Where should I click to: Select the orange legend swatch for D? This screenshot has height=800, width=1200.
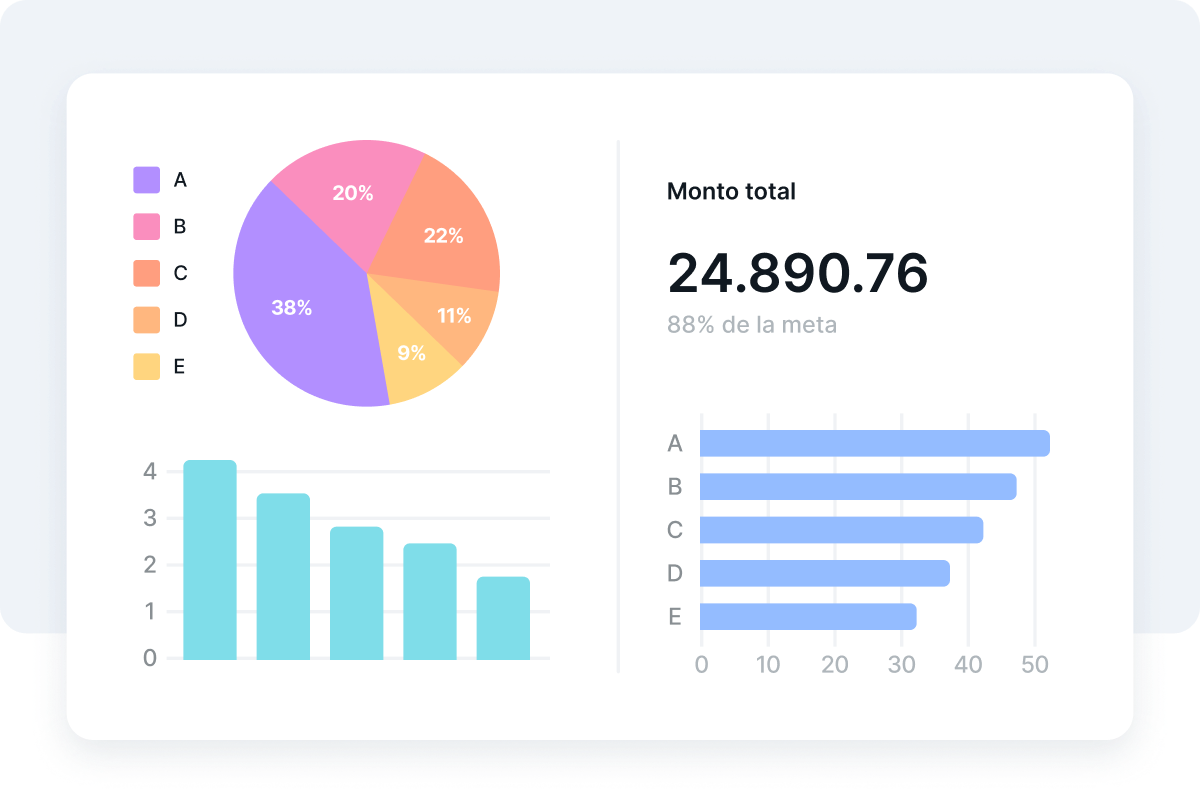(x=147, y=320)
